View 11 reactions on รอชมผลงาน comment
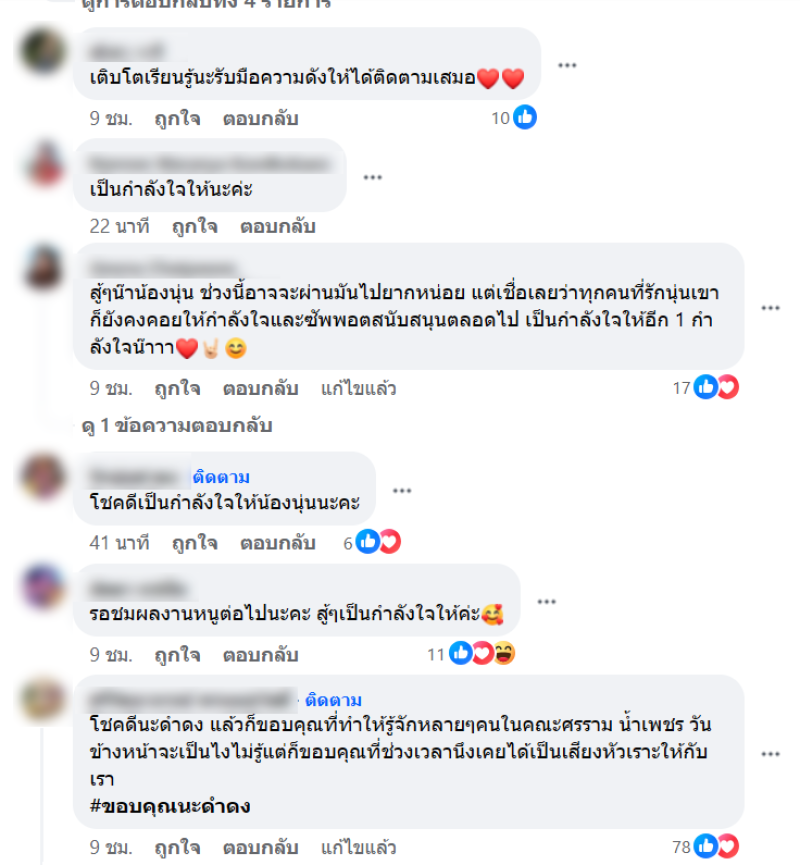The width and height of the screenshot is (800, 865). [471, 654]
